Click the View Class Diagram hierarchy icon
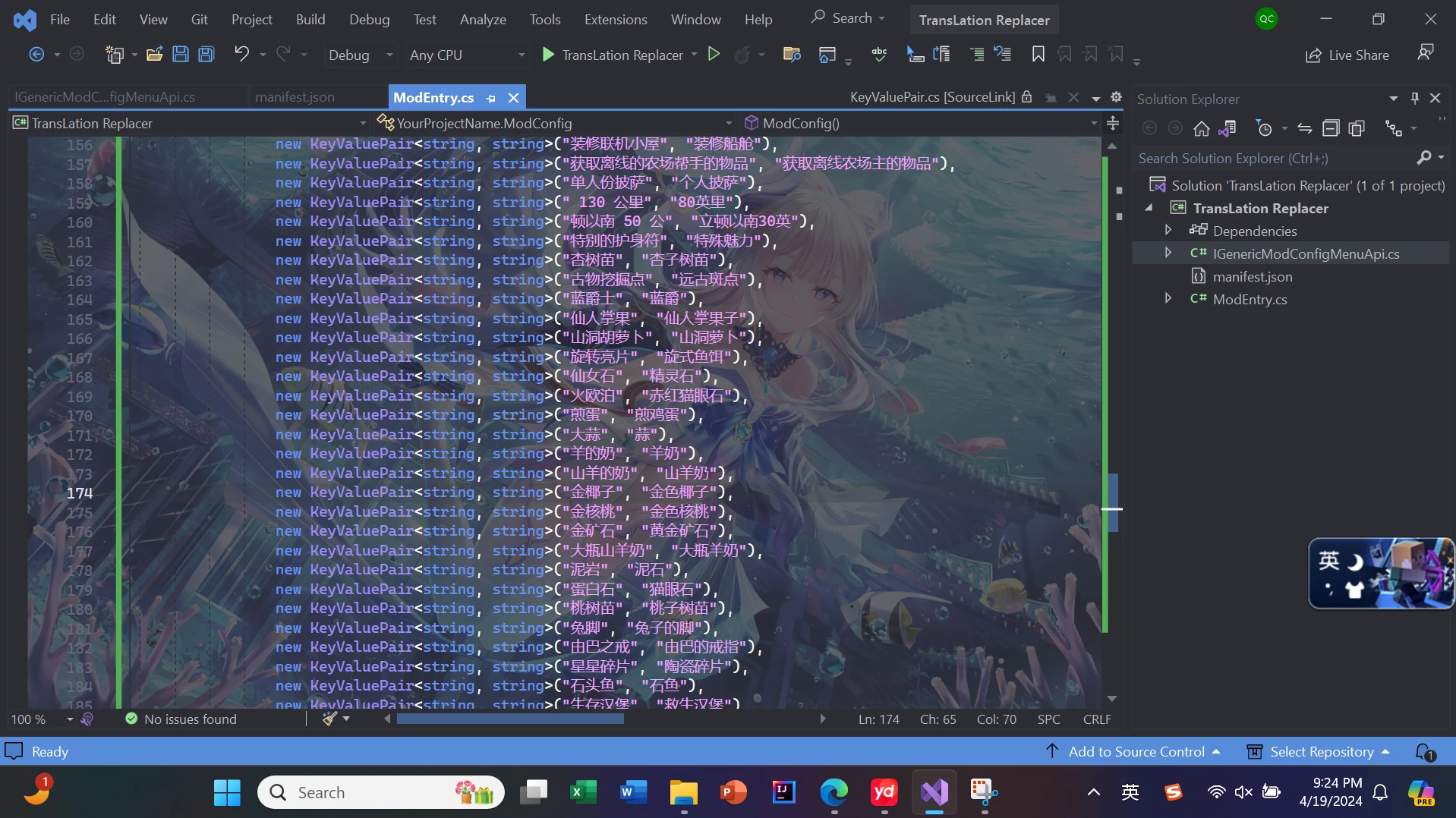The image size is (1456, 818). click(1394, 129)
